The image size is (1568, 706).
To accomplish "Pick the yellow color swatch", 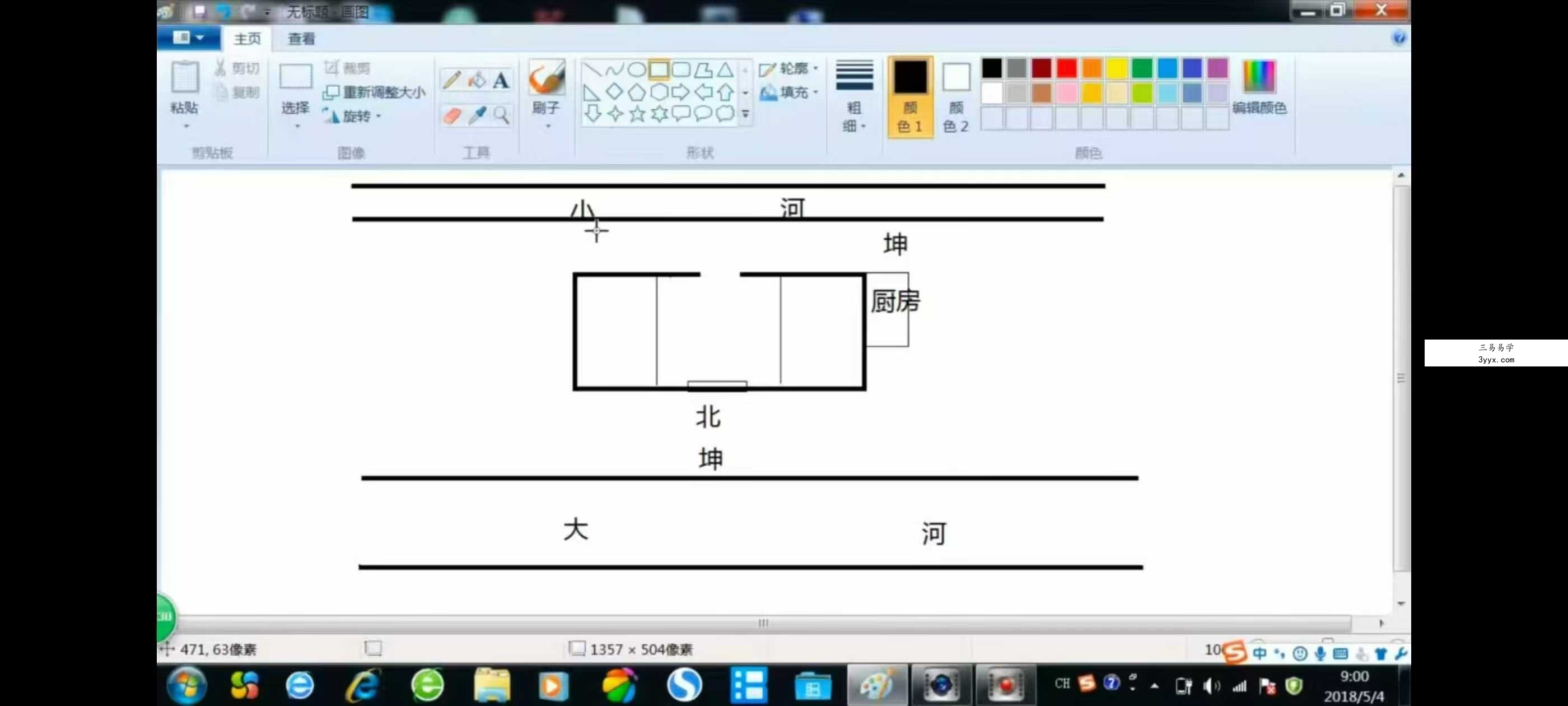I will [x=1117, y=69].
